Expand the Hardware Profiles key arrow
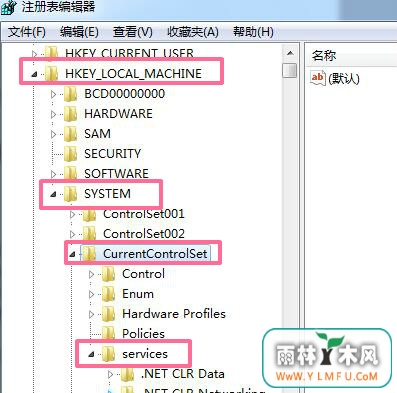This screenshot has width=397, height=393. [91, 314]
